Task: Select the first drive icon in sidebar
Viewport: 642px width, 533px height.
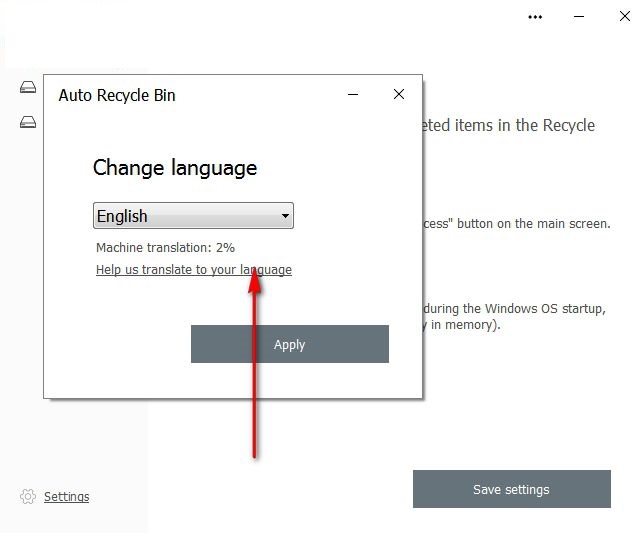Action: (28, 87)
